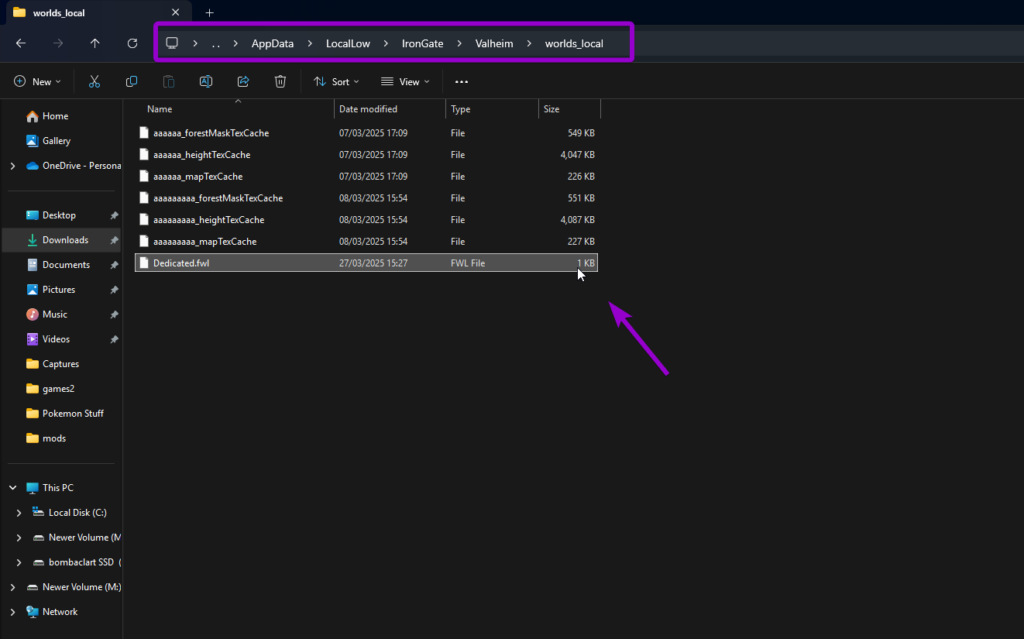Unpin Desktop using its pin icon
The height and width of the screenshot is (639, 1024).
[x=114, y=215]
